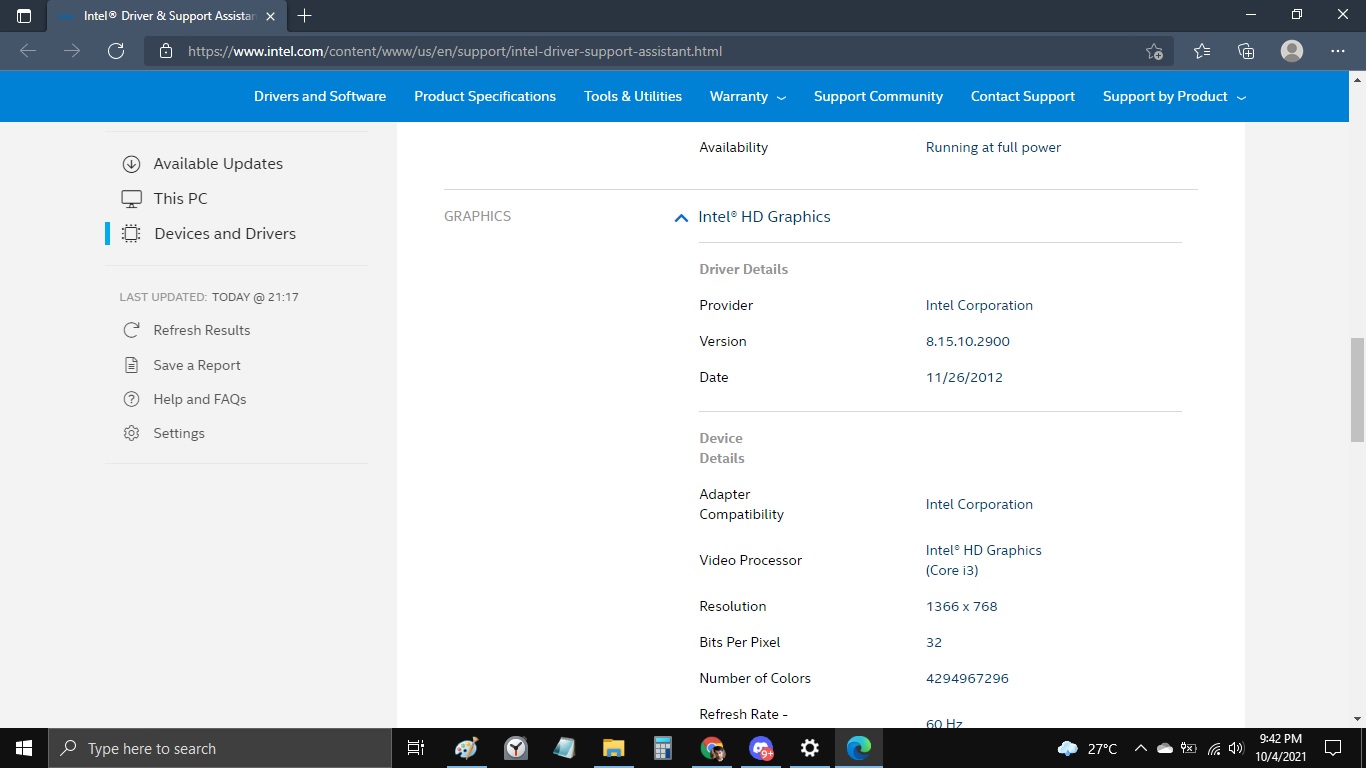Reload the page with browser refresh button
This screenshot has width=1366, height=768.
coord(116,51)
